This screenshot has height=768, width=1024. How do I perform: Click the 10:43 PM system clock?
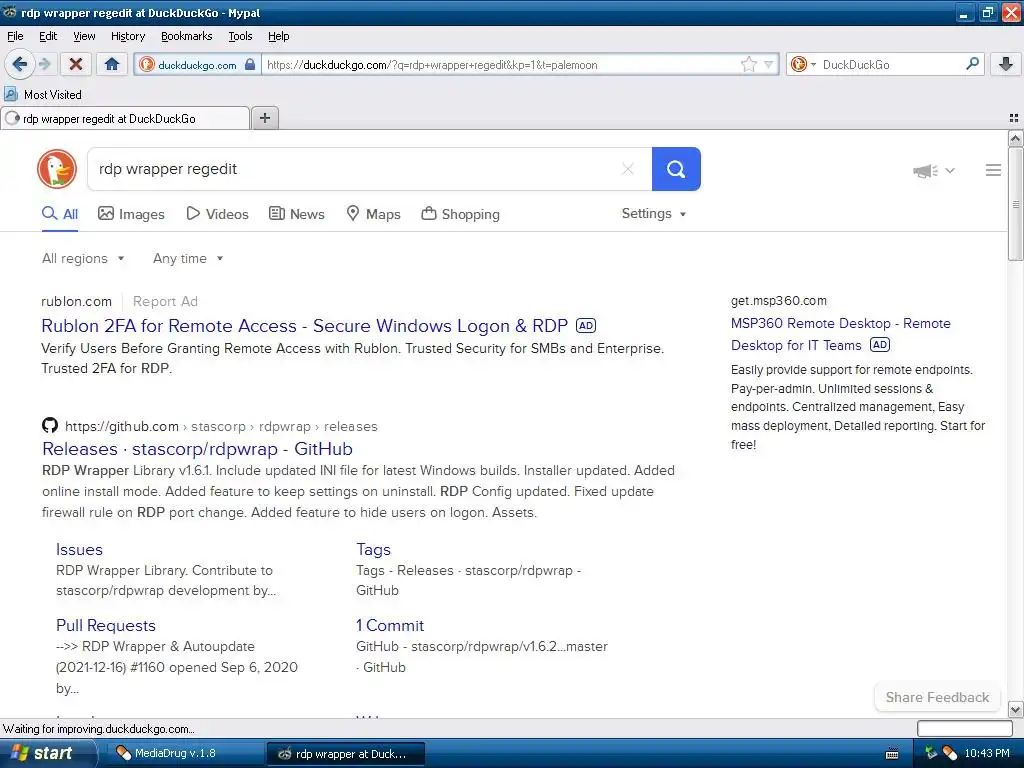(x=987, y=753)
